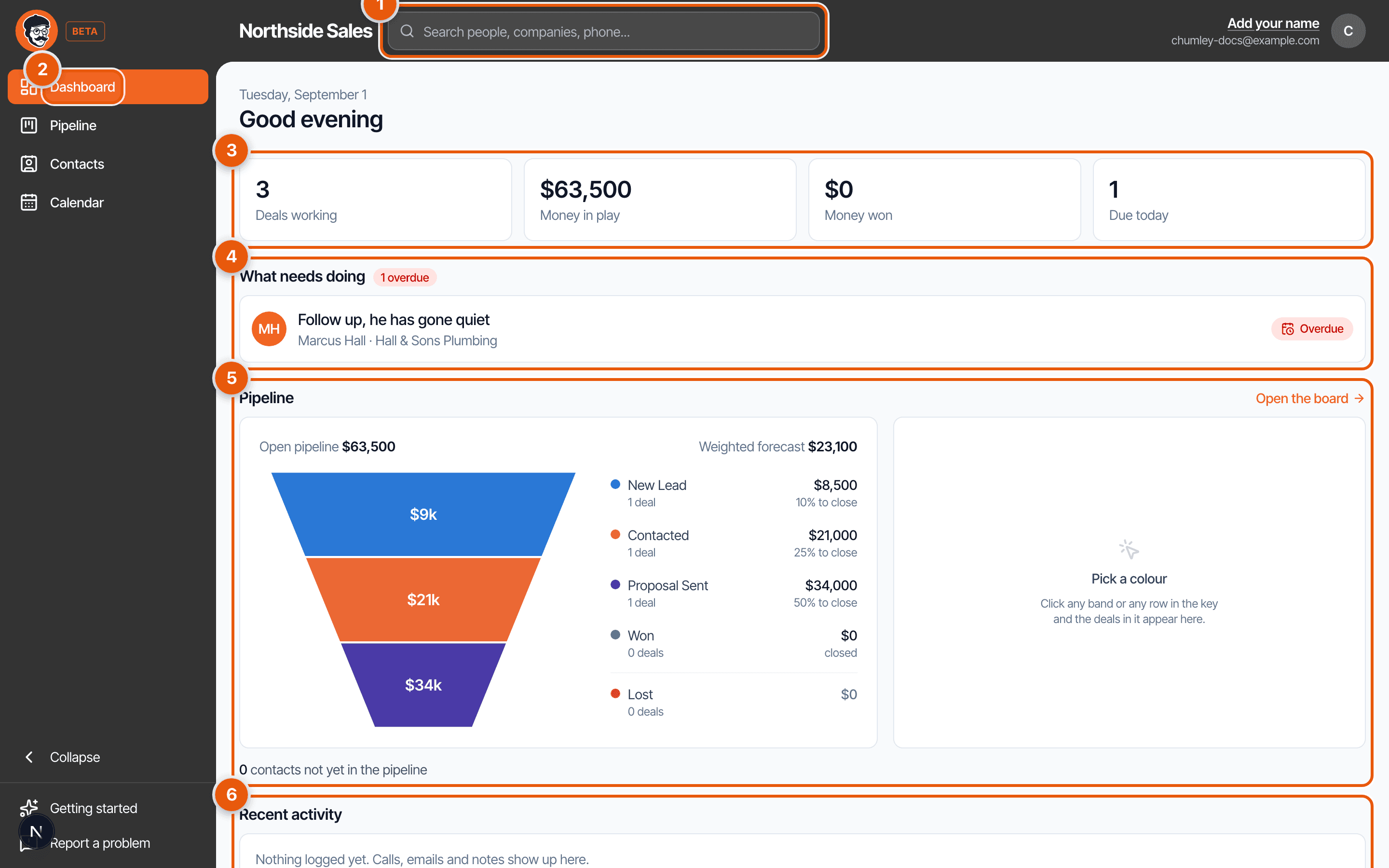
Task: Click the Good evening greeting
Action: tap(311, 120)
